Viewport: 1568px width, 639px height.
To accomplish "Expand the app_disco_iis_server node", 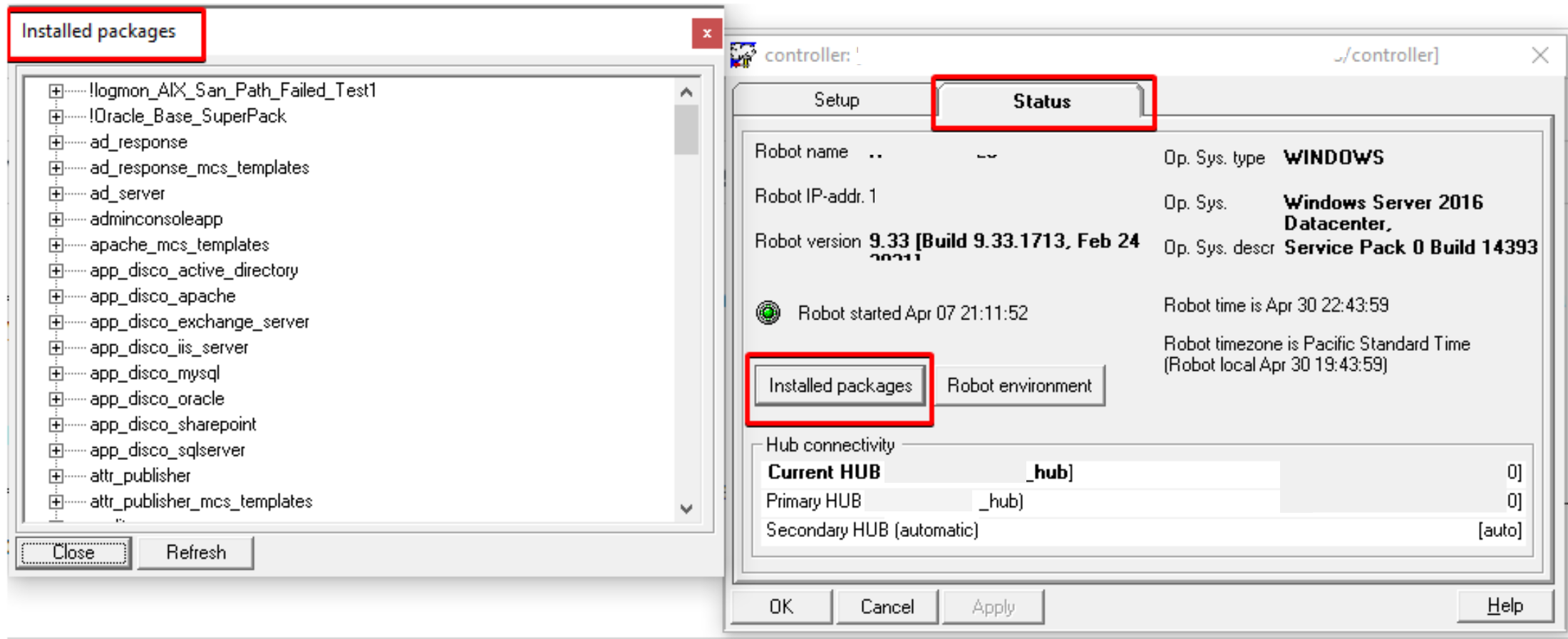I will 56,347.
